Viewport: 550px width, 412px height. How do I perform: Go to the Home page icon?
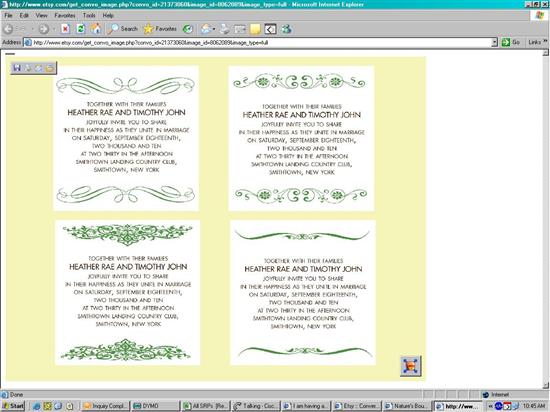click(96, 29)
